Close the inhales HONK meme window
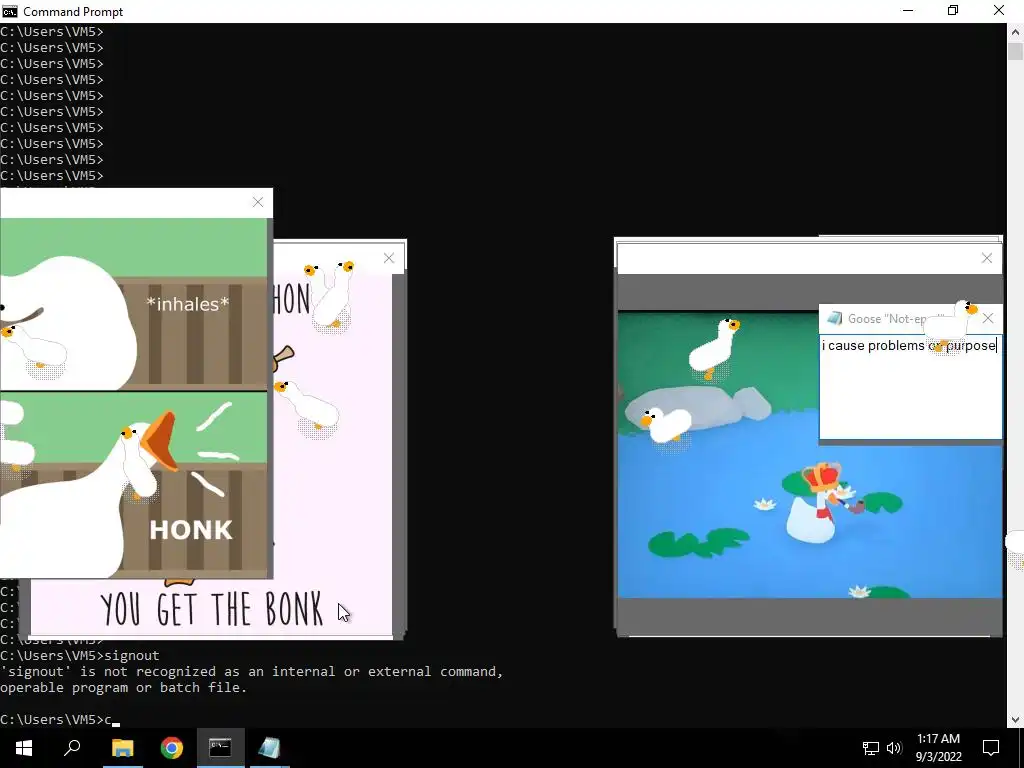Screen dimensions: 1024x768 point(258,202)
